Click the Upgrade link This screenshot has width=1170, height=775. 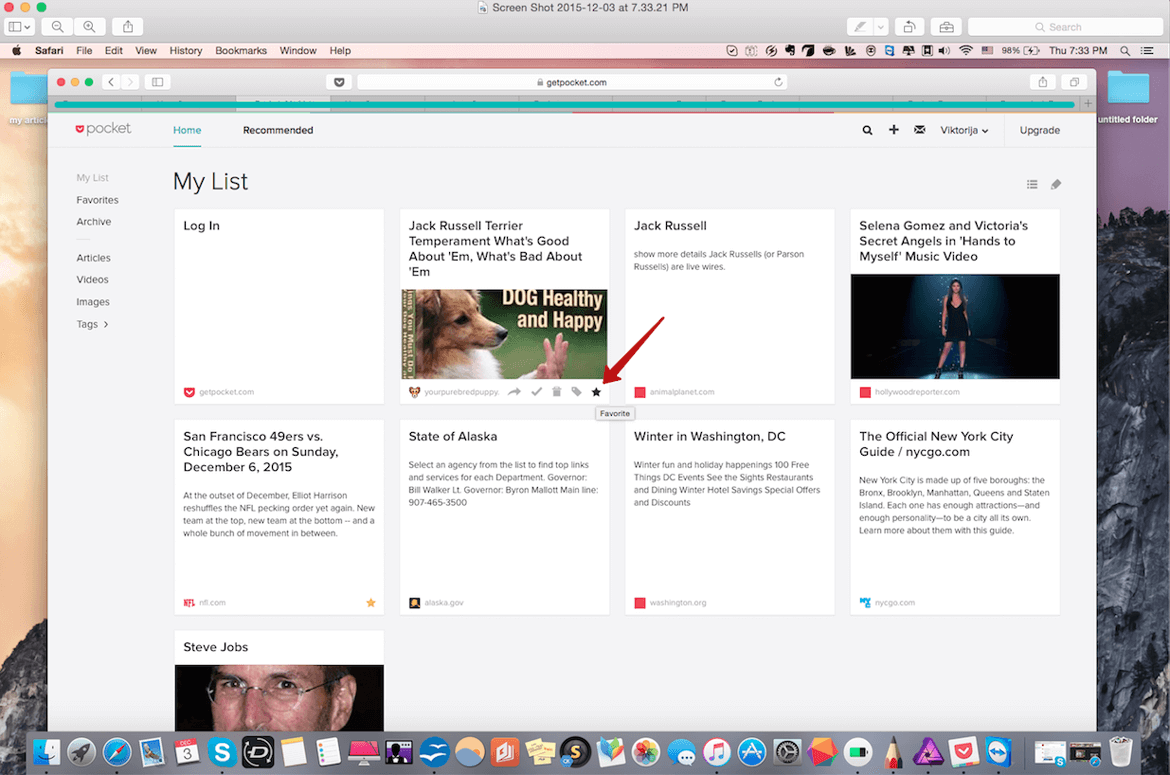pyautogui.click(x=1039, y=130)
